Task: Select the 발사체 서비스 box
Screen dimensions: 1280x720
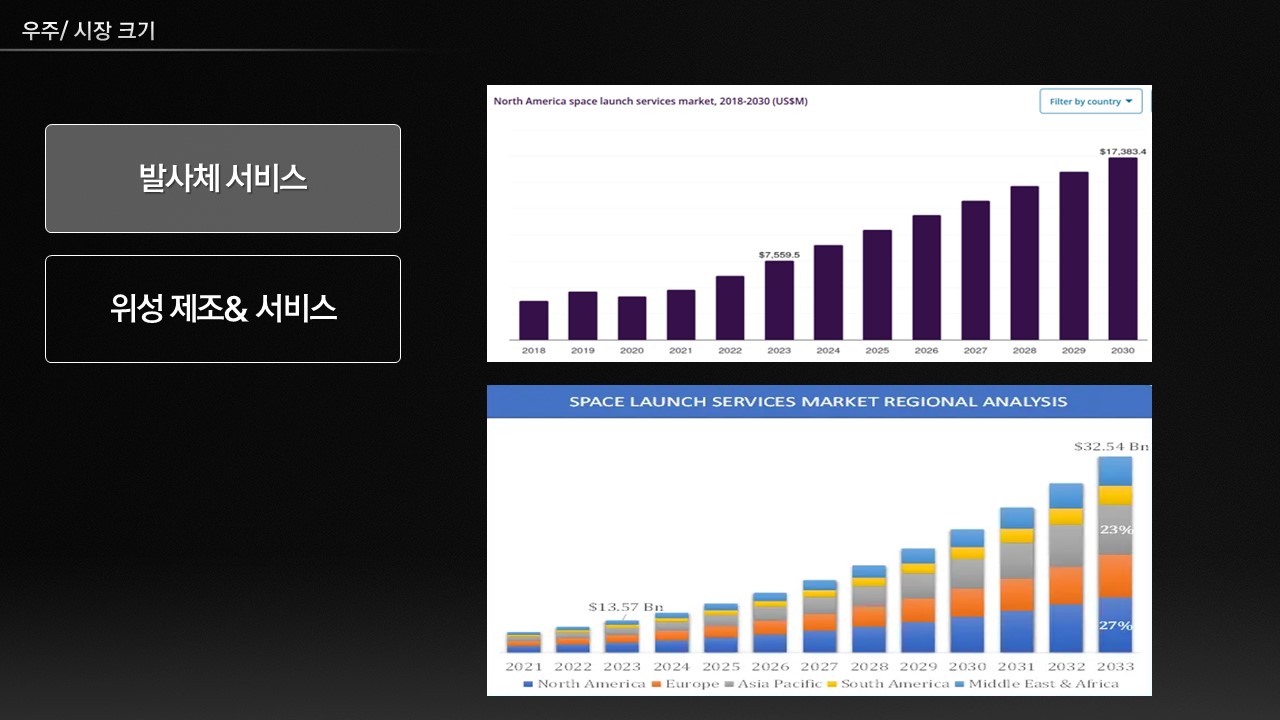Action: (x=223, y=178)
